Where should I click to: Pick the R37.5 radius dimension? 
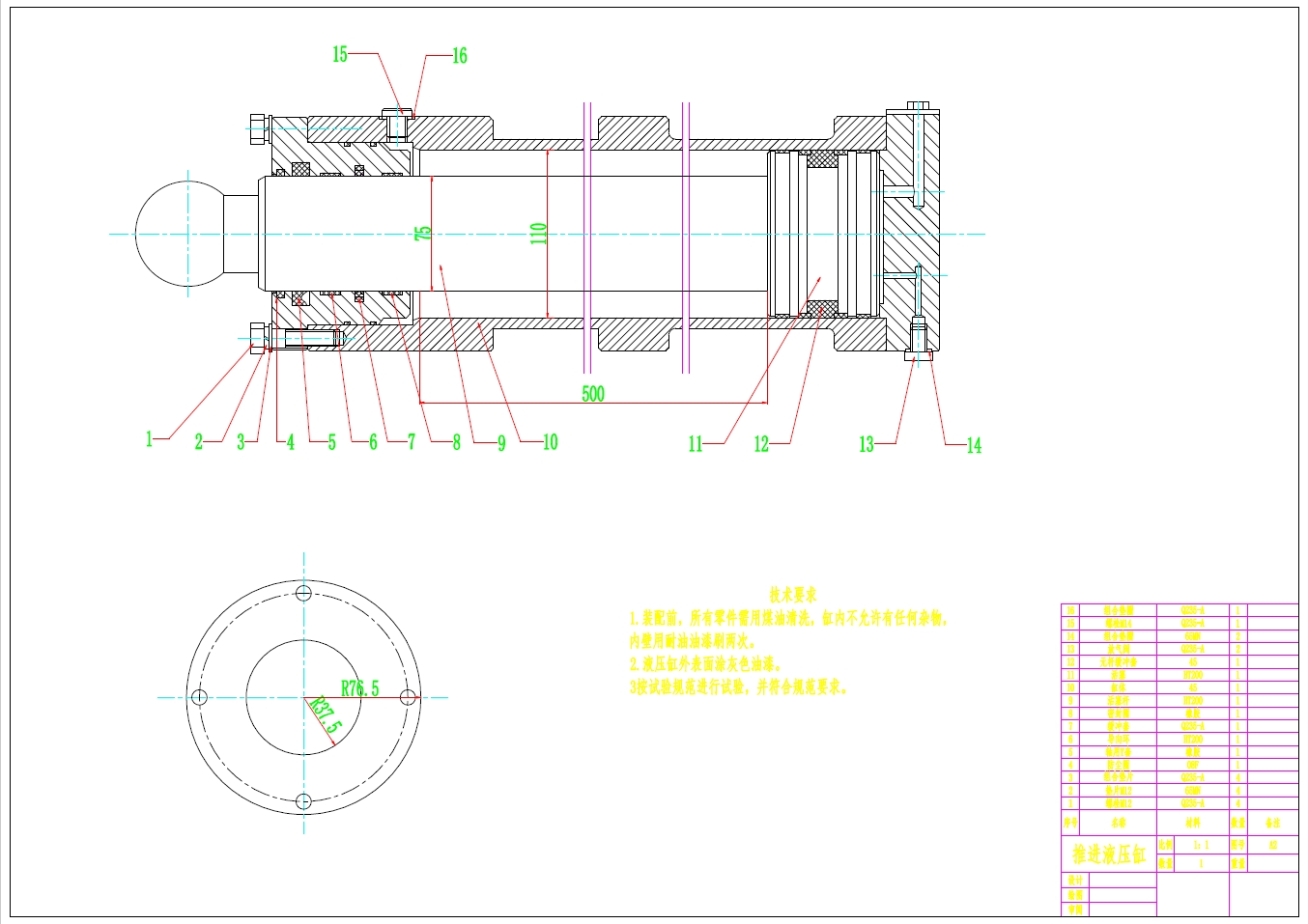[x=326, y=717]
